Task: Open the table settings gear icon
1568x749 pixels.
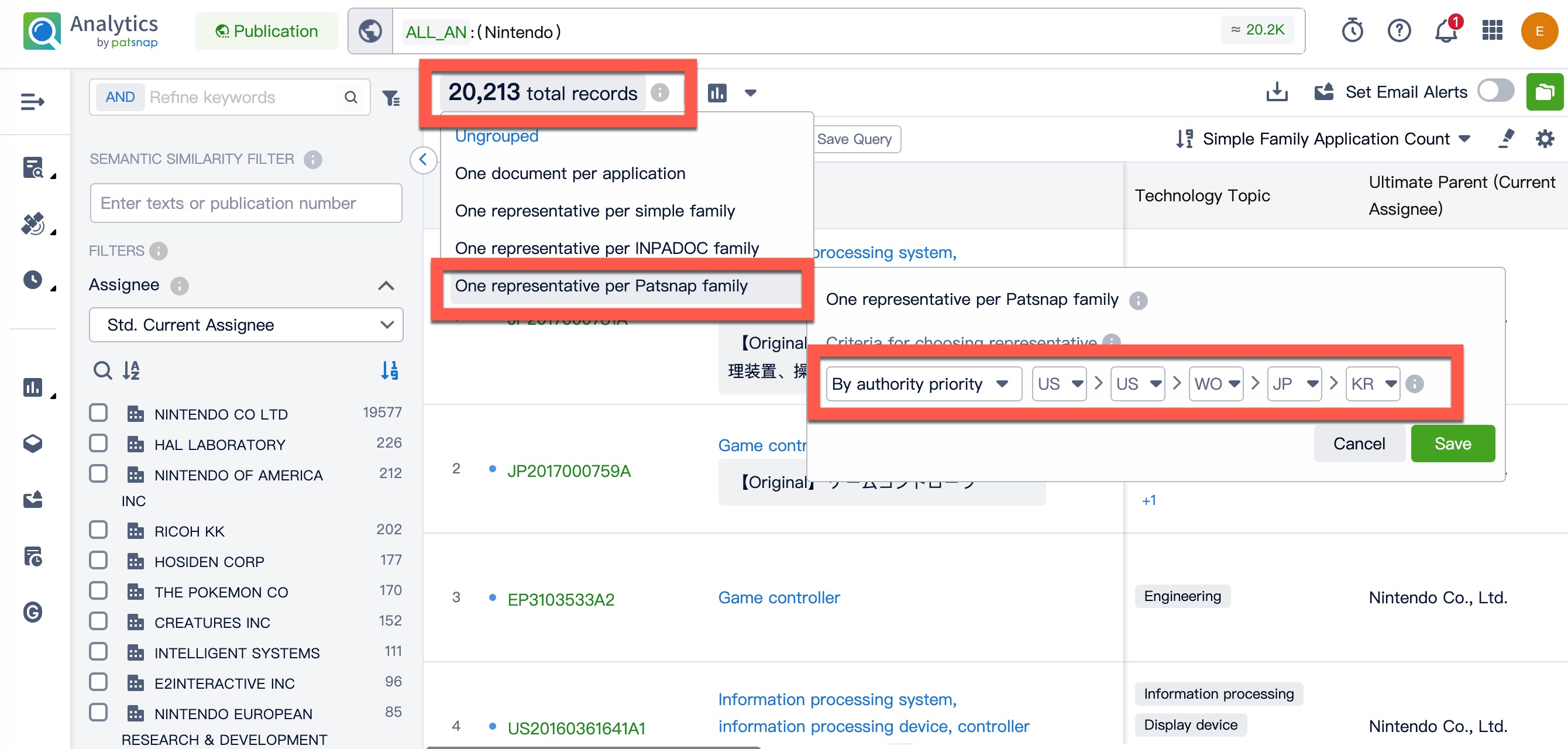Action: 1545,139
